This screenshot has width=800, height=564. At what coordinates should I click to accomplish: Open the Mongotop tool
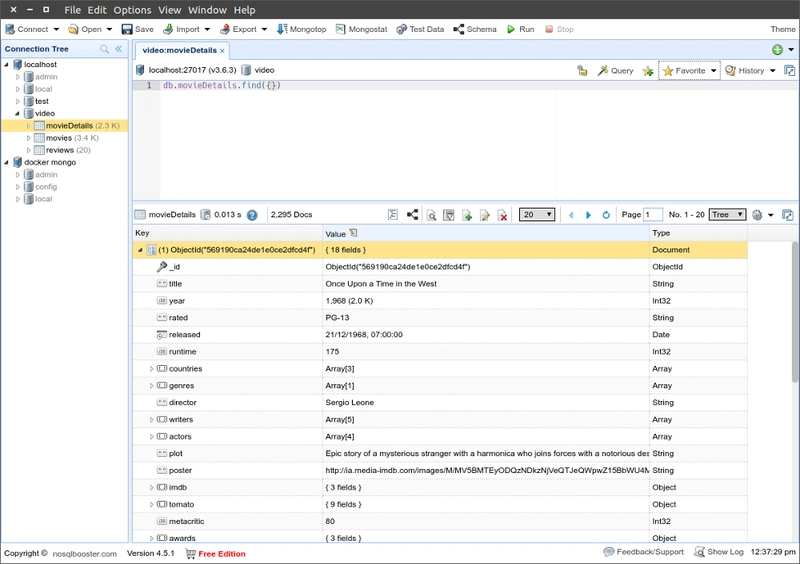click(302, 29)
